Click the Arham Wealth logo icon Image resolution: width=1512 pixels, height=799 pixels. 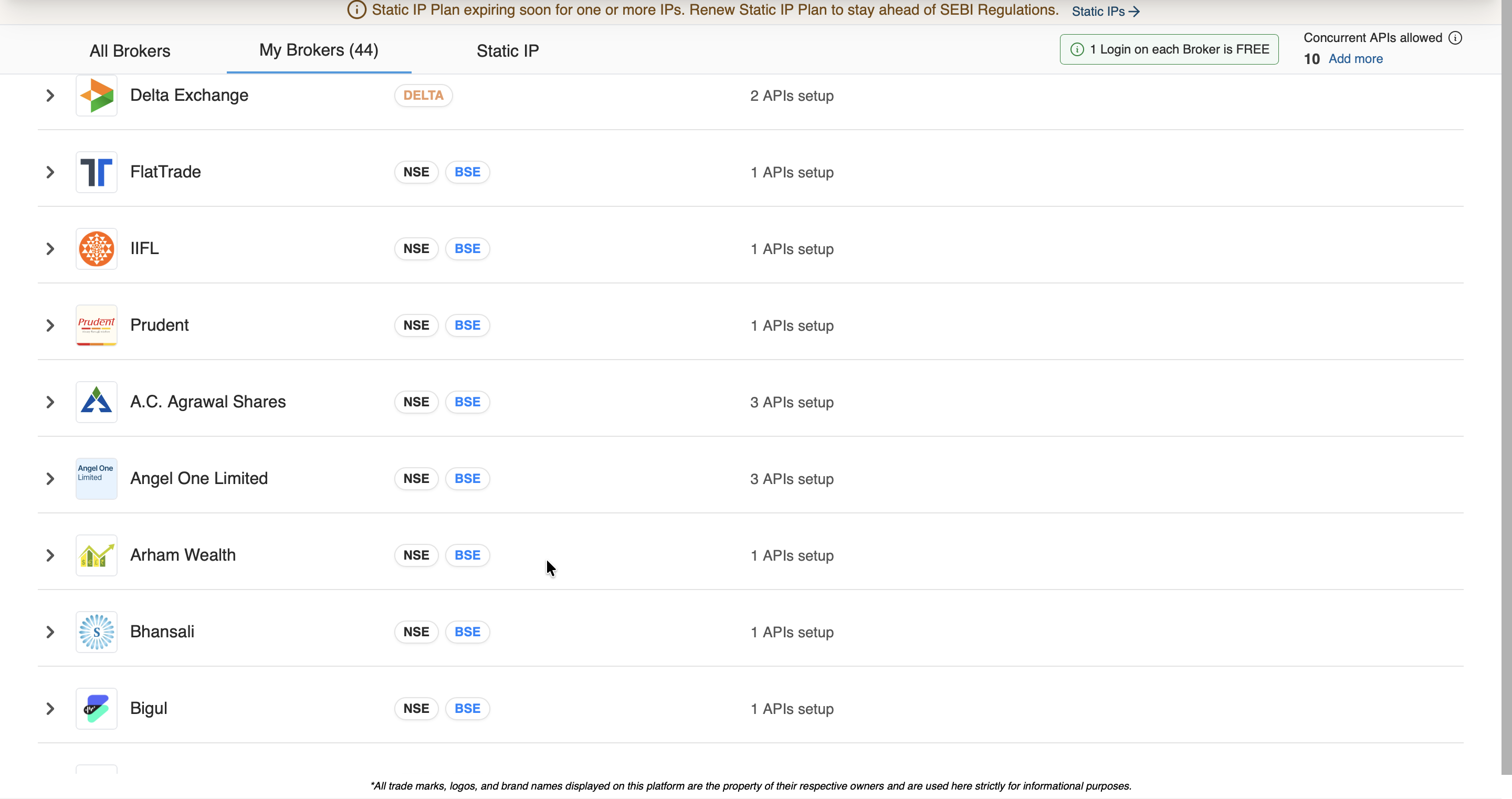96,555
